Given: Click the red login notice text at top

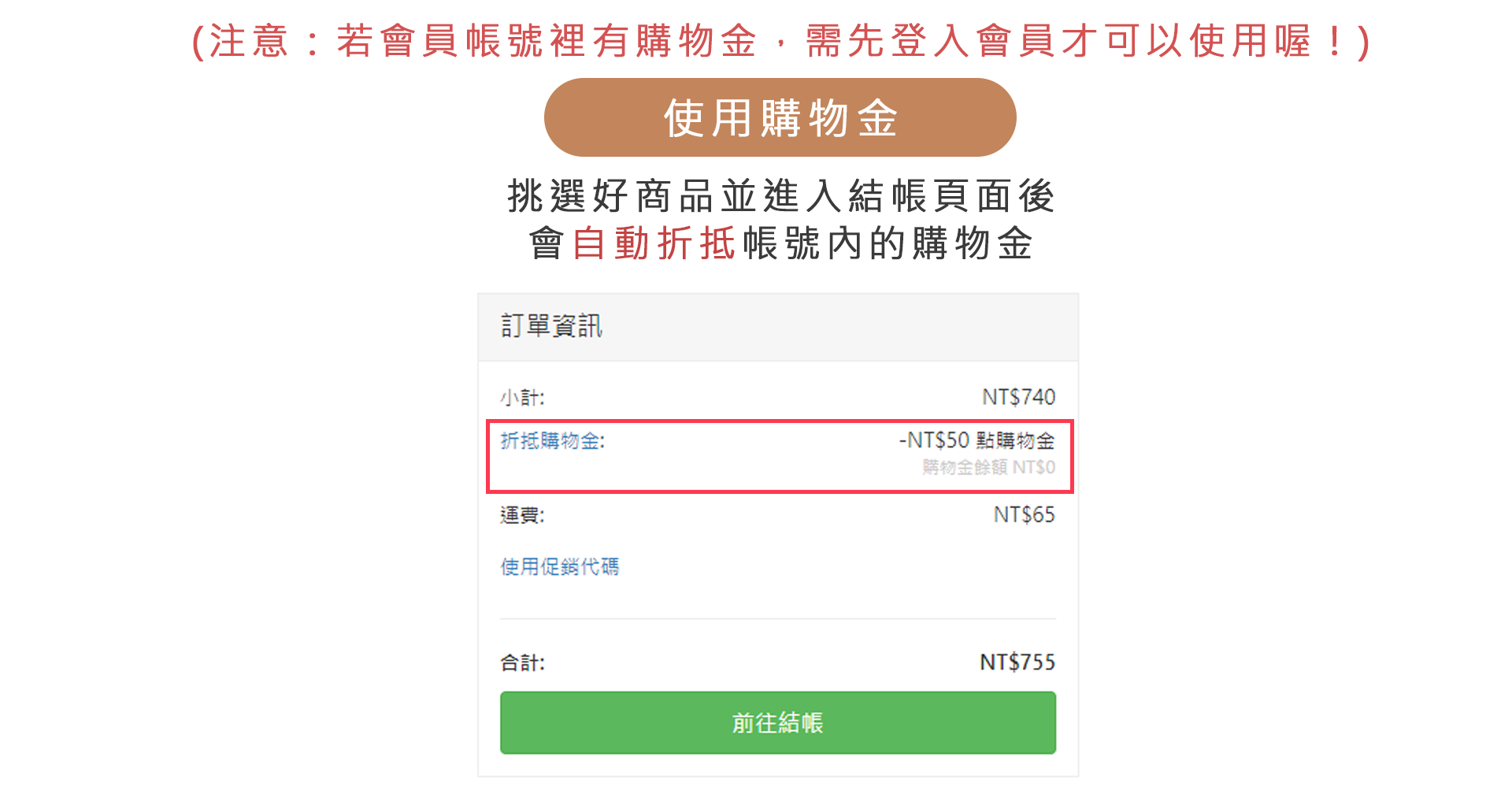Looking at the screenshot, I should 781,41.
